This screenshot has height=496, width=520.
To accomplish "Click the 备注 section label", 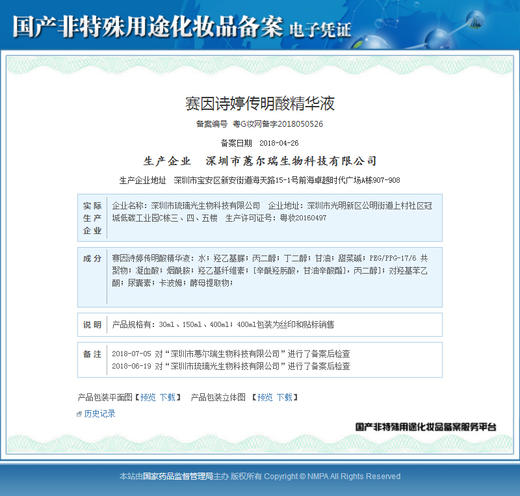I will (92, 354).
